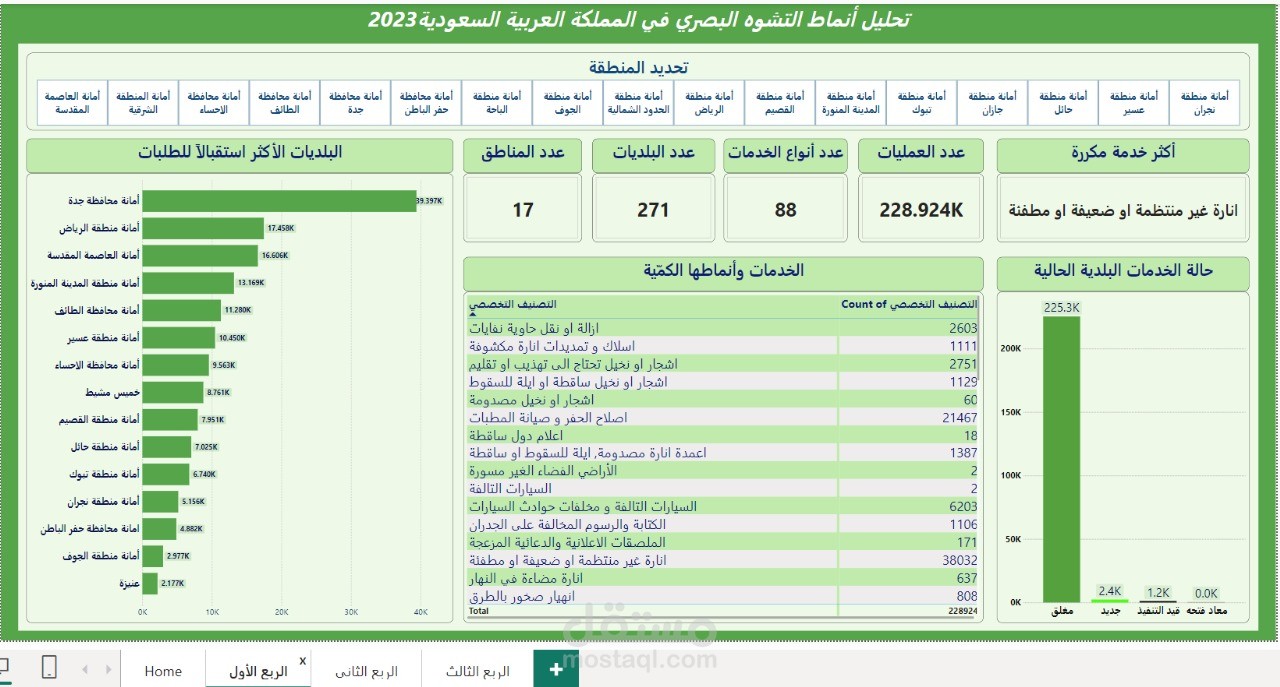Click الخدمات وأنماطها الكمّية table title
This screenshot has height=687, width=1280.
pos(723,271)
